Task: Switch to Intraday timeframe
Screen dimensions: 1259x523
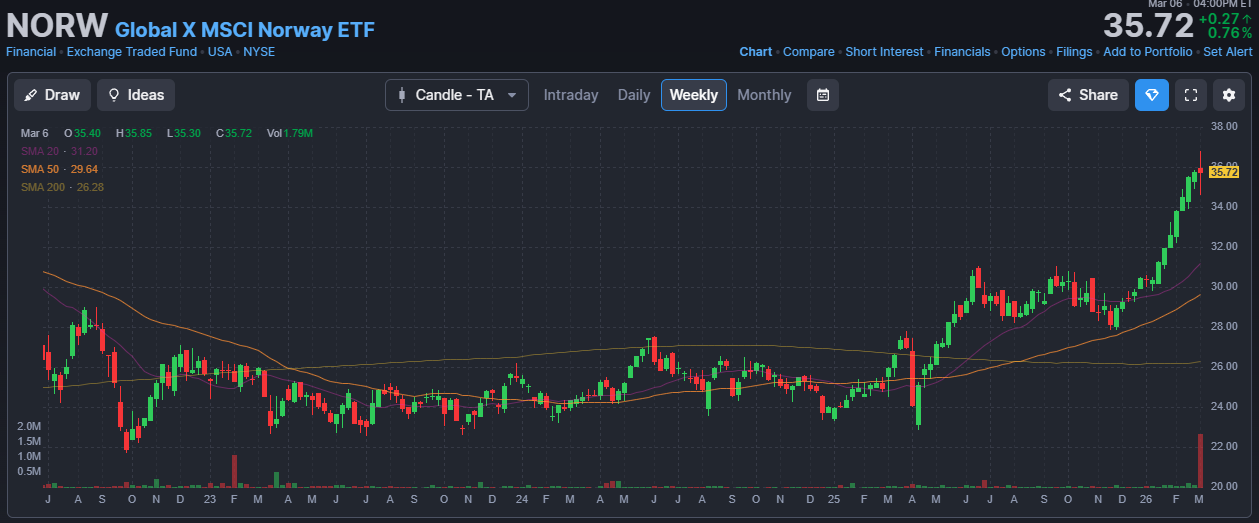Action: click(x=571, y=95)
